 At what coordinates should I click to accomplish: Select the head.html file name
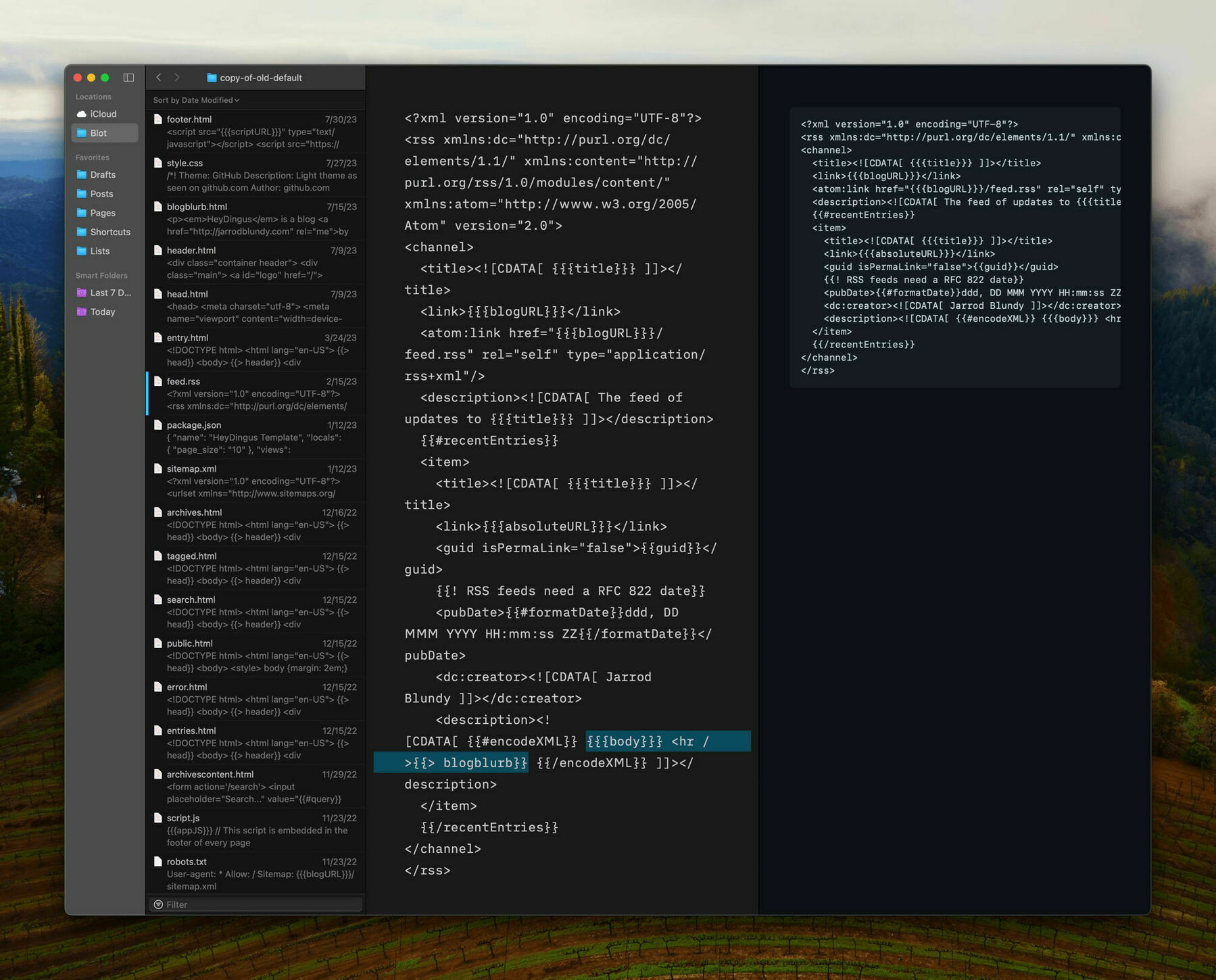point(187,294)
